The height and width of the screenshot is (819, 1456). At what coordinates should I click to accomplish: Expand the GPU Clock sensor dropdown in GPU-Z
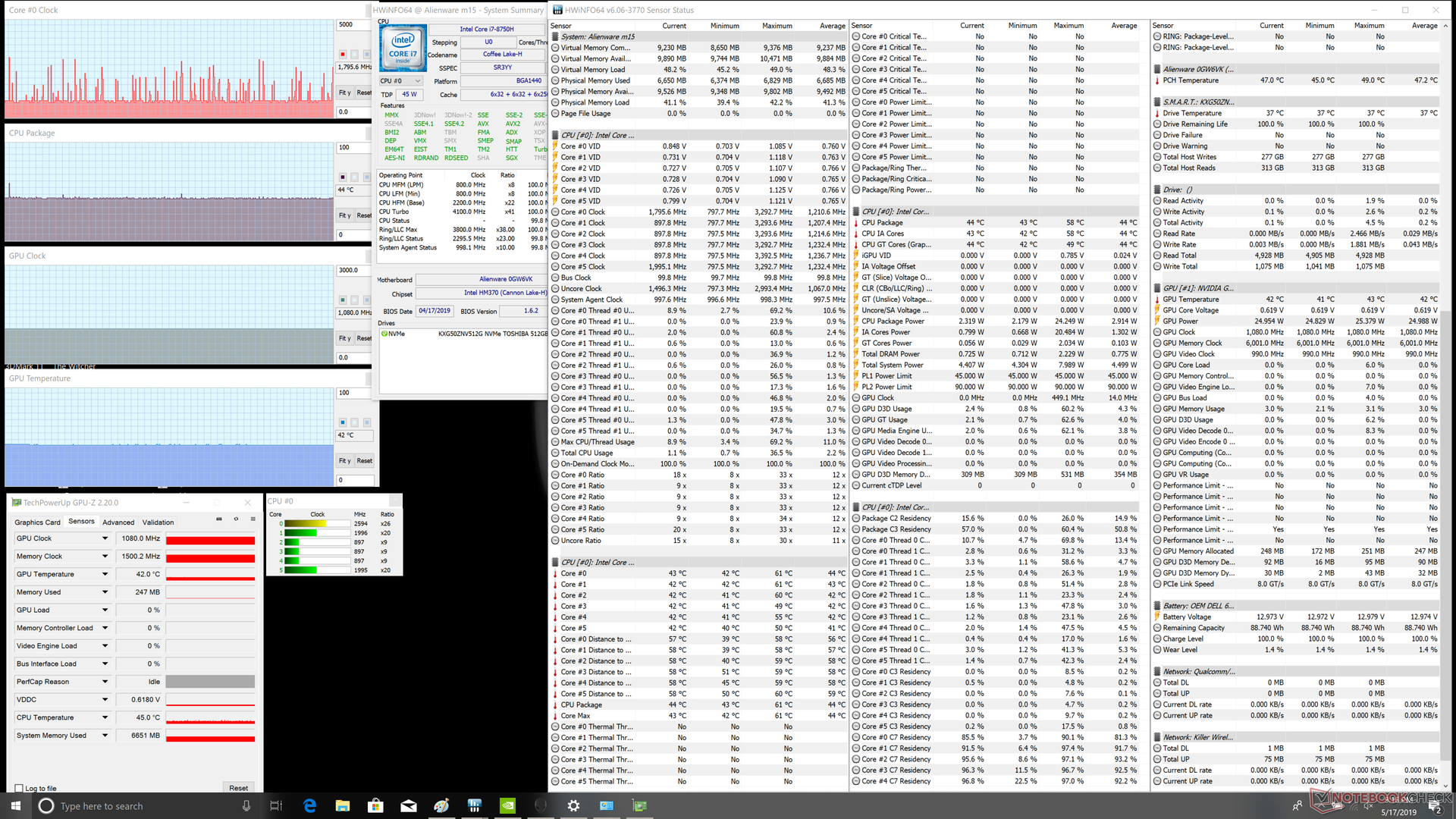click(x=105, y=538)
